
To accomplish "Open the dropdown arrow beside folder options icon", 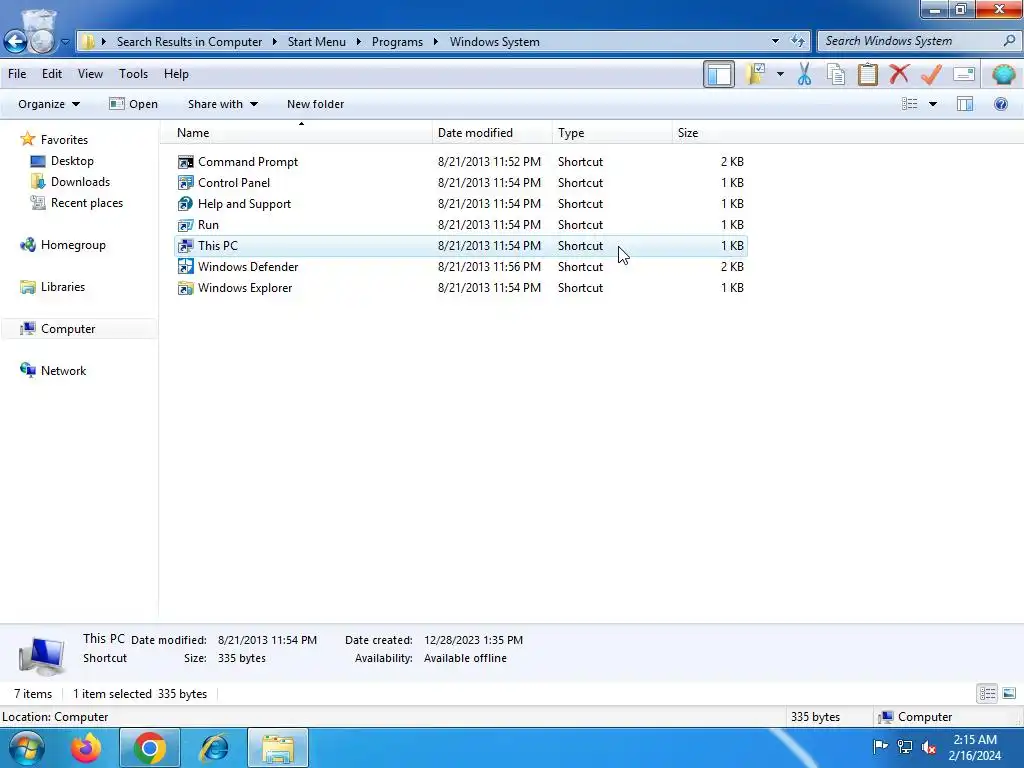I will pyautogui.click(x=780, y=74).
